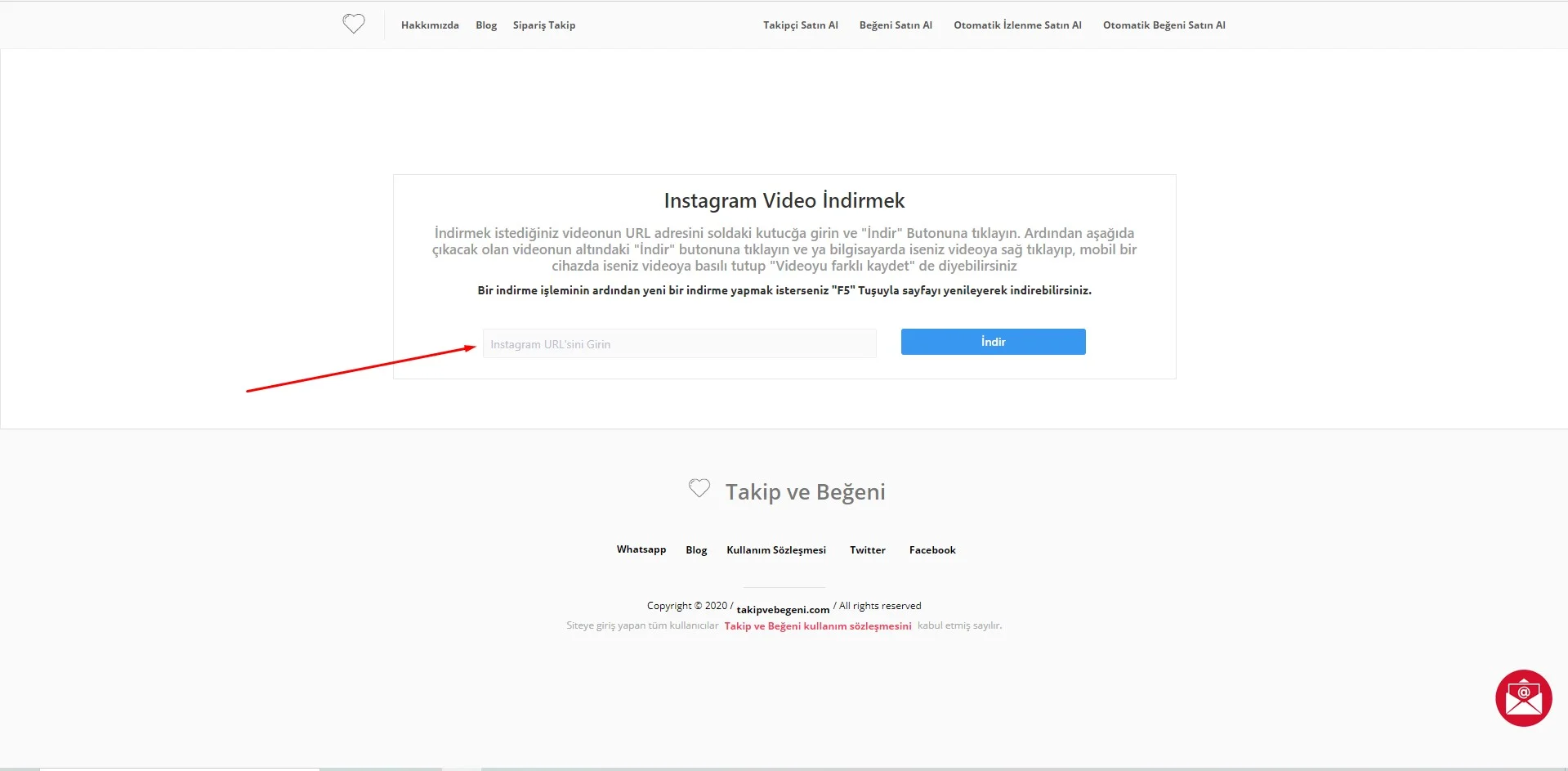Click the Takip ve Beğeni footer title
The image size is (1568, 771).
806,491
